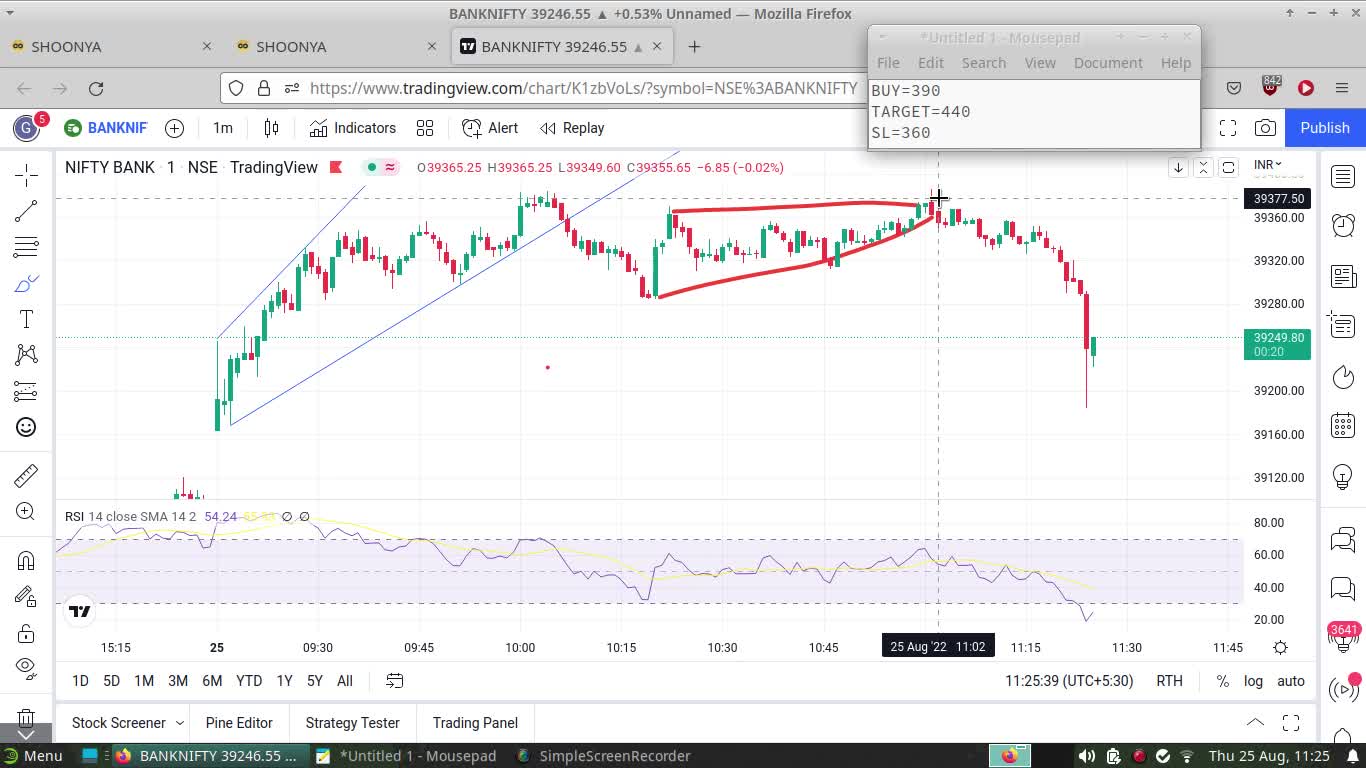1366x768 pixels.
Task: Toggle lock all drawing tools
Action: pos(27,633)
